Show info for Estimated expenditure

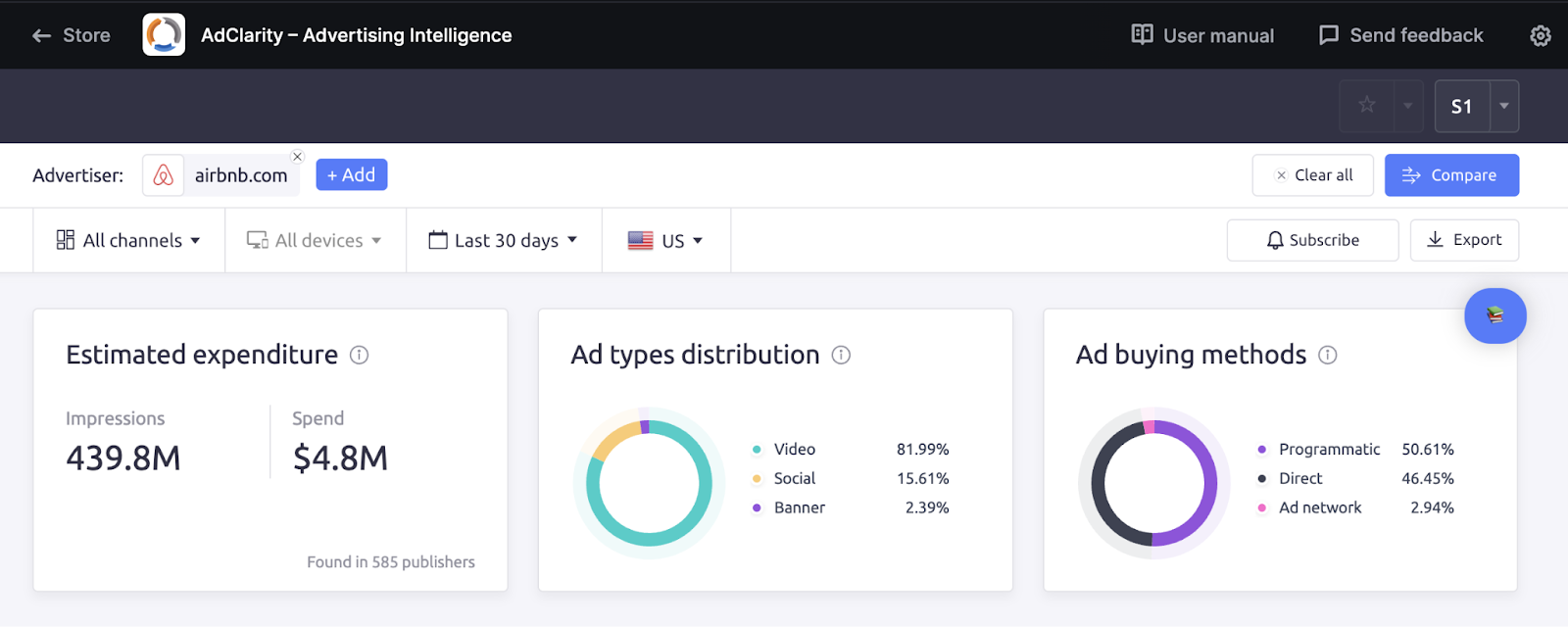(360, 355)
